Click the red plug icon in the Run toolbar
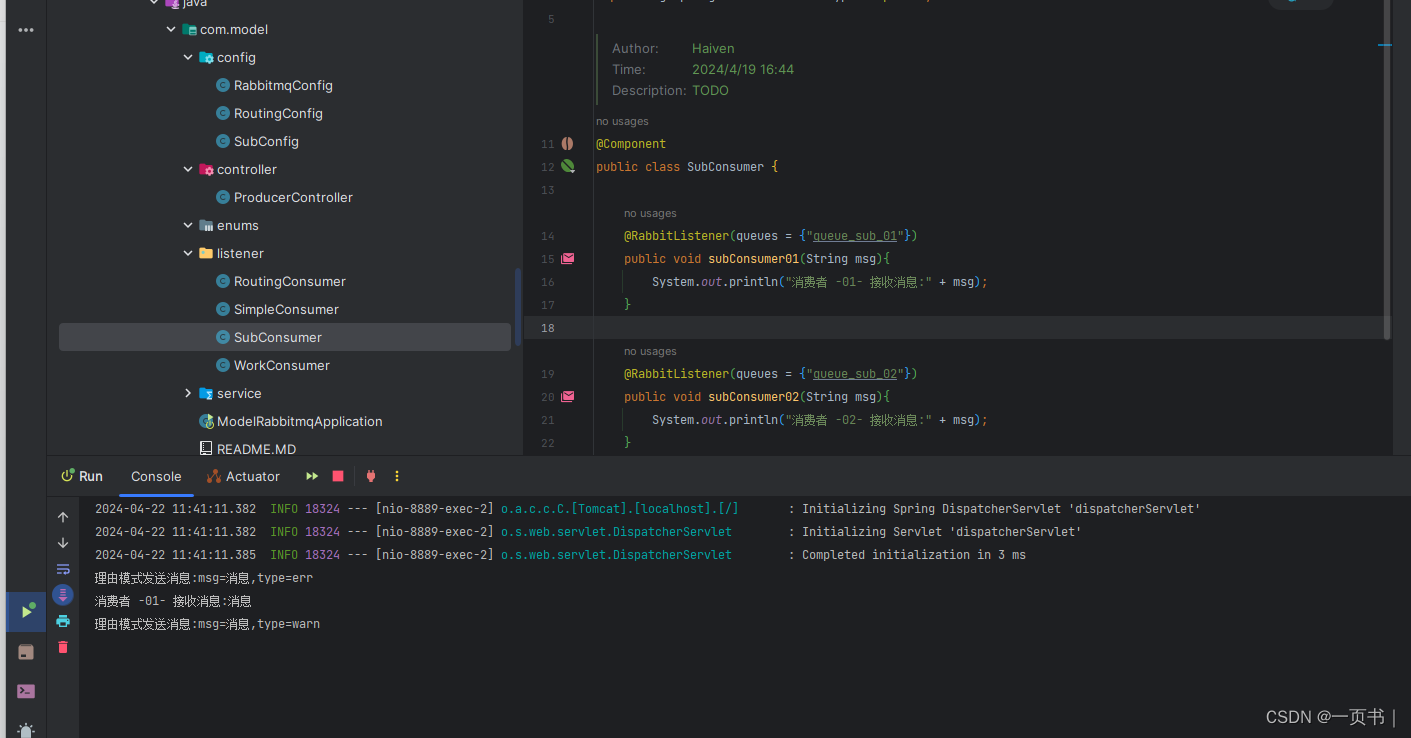 pos(371,476)
